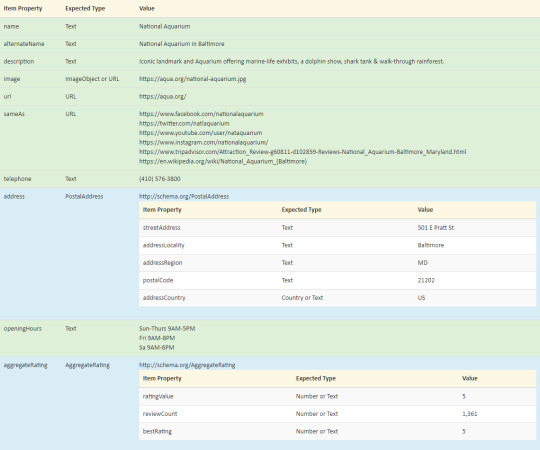Click 'AggregateRating' expected type cell

[87, 365]
